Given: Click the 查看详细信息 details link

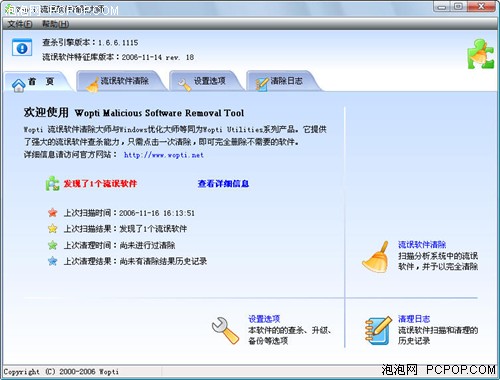Looking at the screenshot, I should tap(223, 184).
